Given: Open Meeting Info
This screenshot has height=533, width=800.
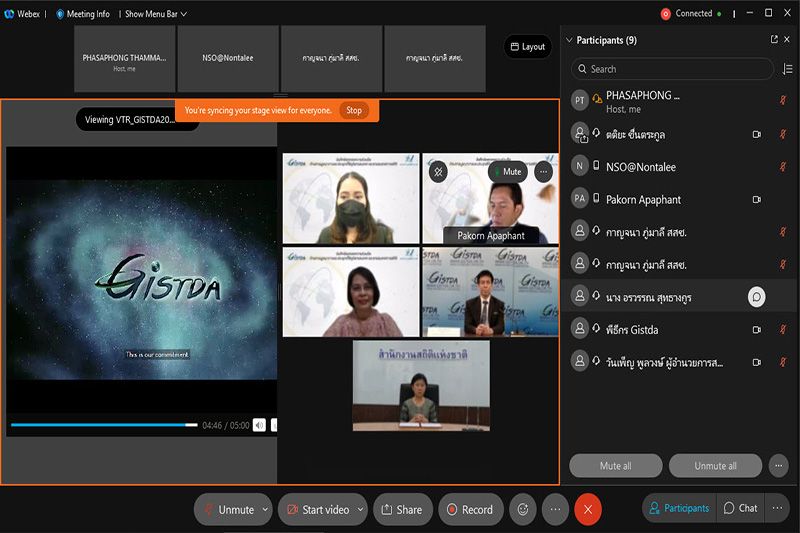Looking at the screenshot, I should 83,14.
